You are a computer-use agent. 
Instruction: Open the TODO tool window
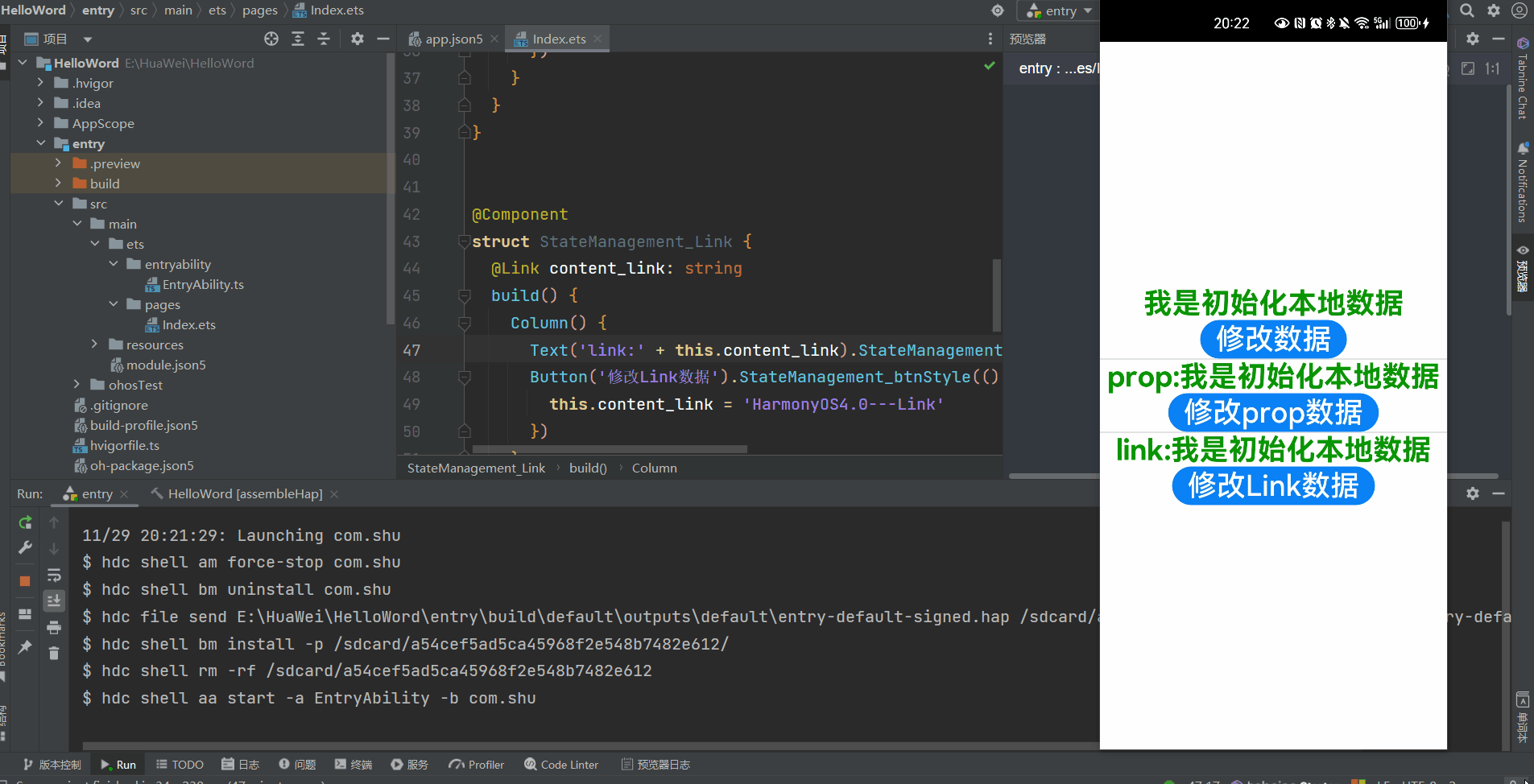180,765
